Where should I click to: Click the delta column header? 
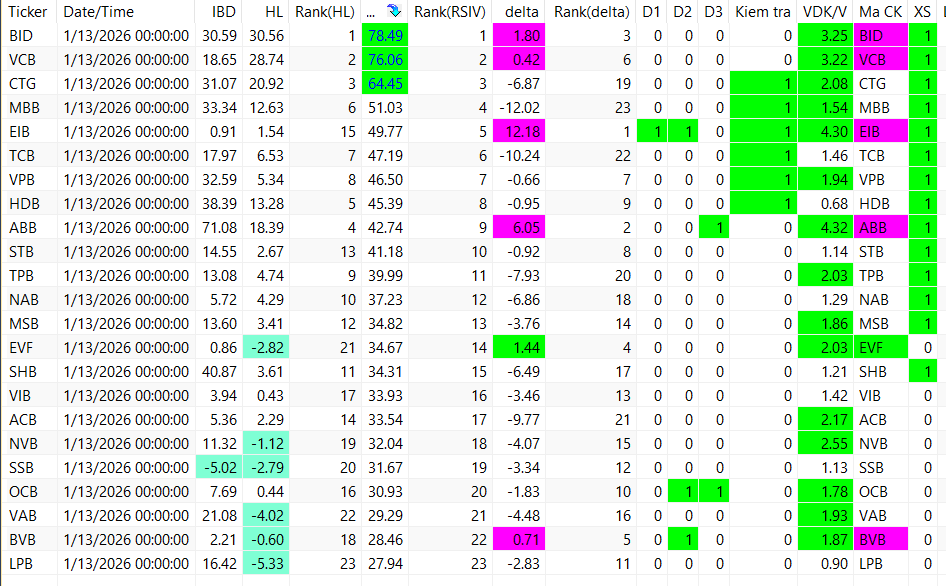click(x=522, y=11)
